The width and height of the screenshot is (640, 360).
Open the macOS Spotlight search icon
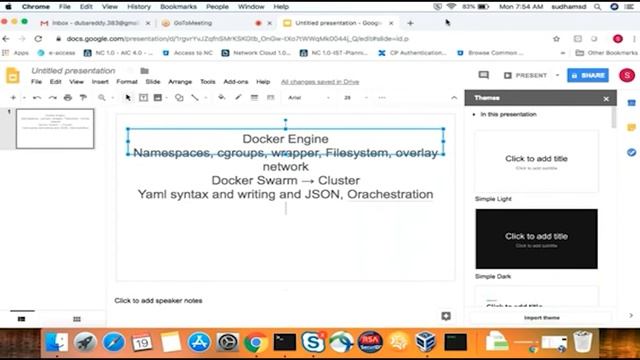pos(598,7)
